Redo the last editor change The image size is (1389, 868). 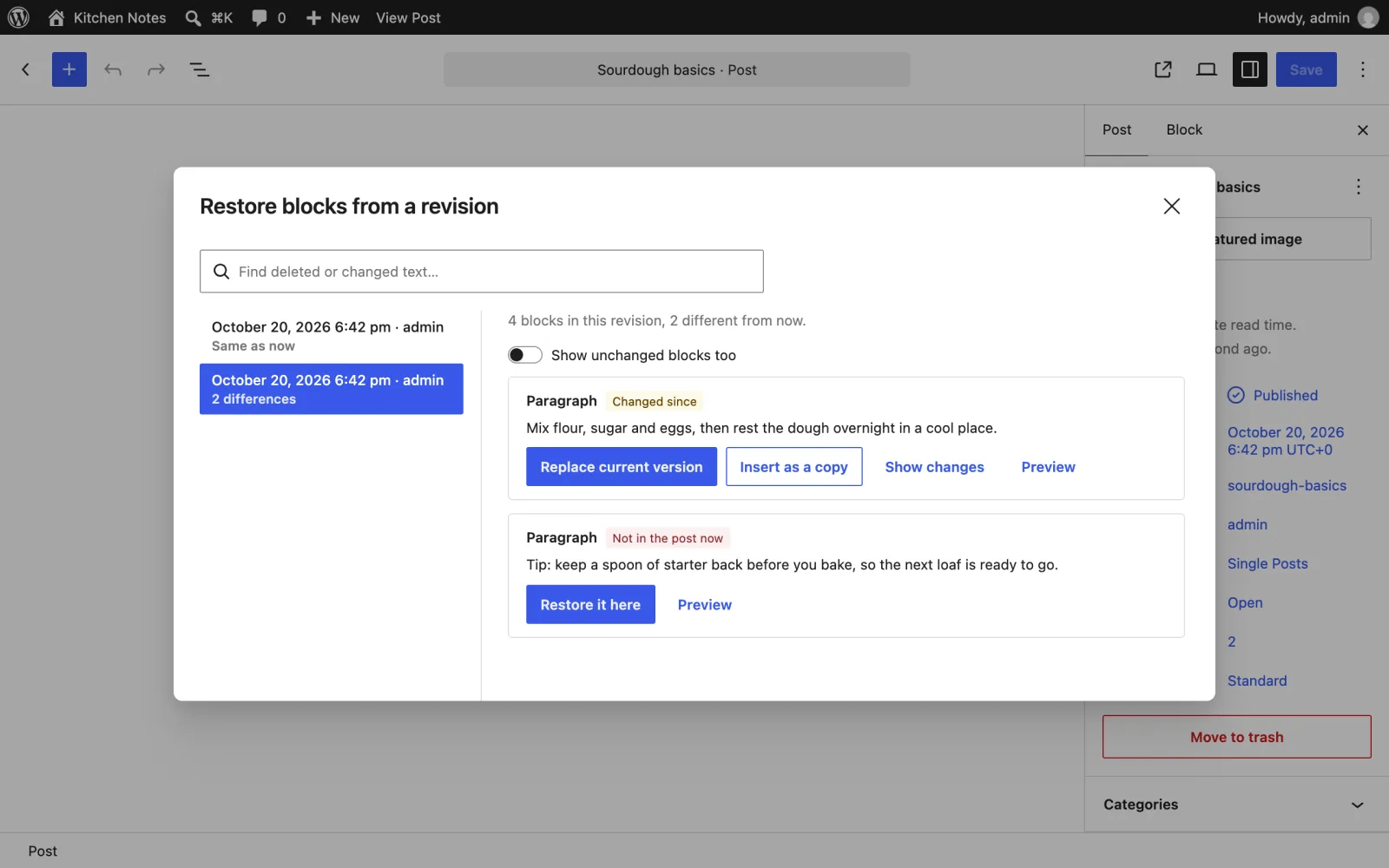coord(156,69)
